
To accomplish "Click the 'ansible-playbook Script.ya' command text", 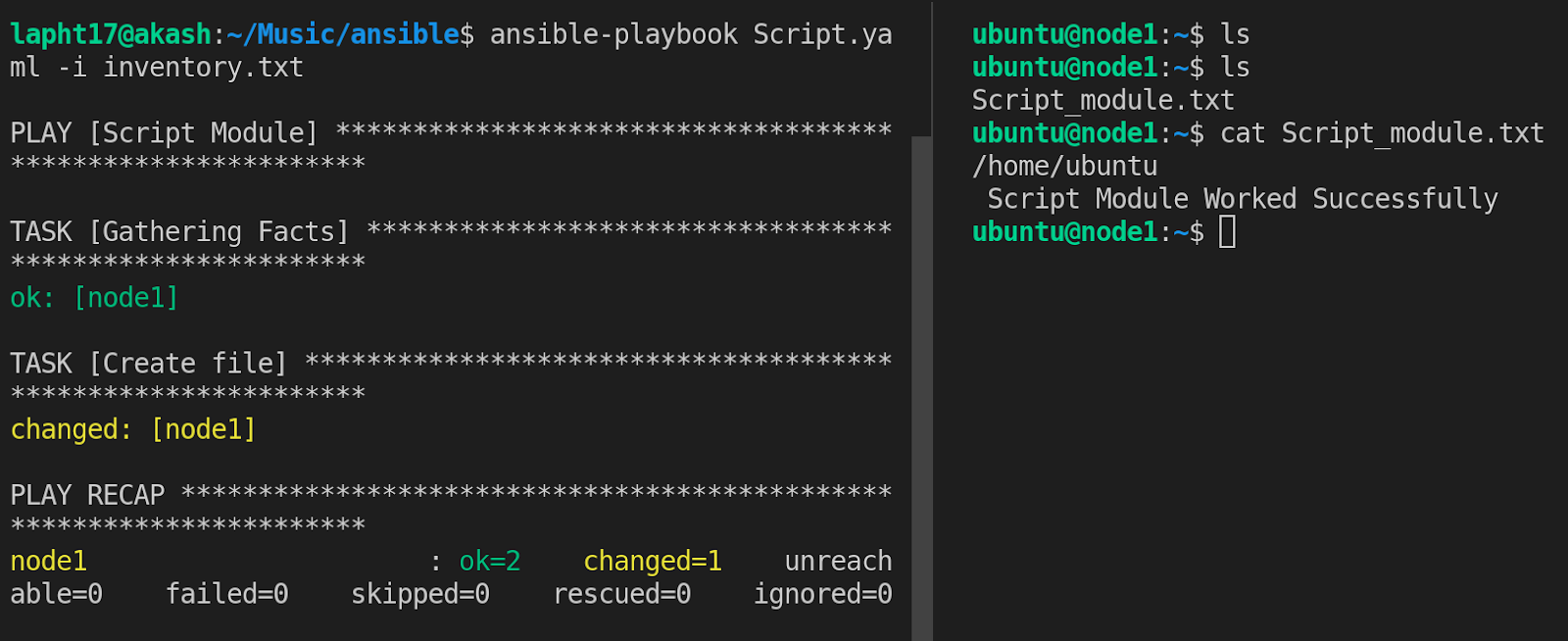I will (691, 34).
